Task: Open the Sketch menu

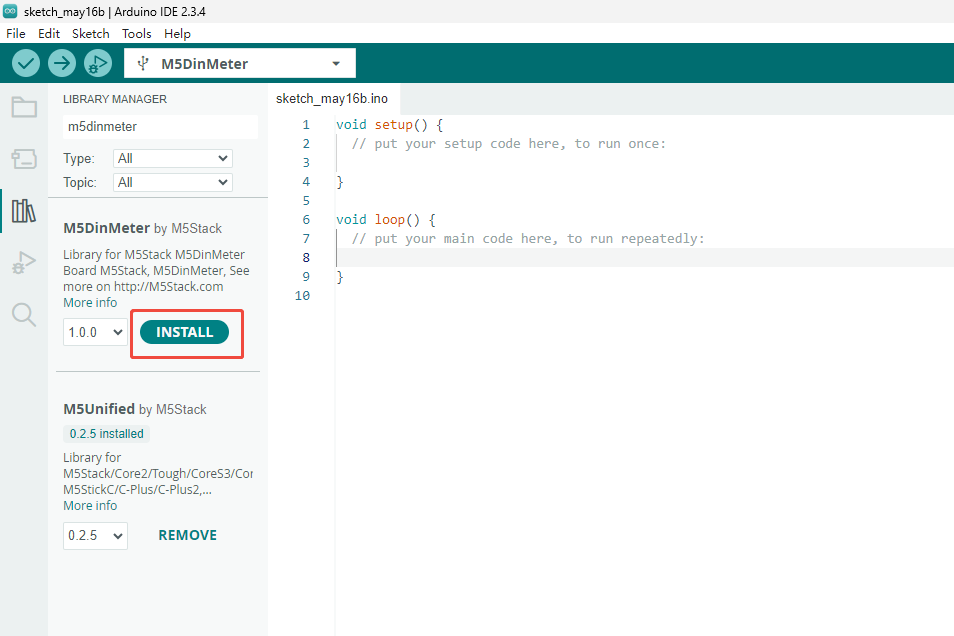Action: [x=91, y=33]
